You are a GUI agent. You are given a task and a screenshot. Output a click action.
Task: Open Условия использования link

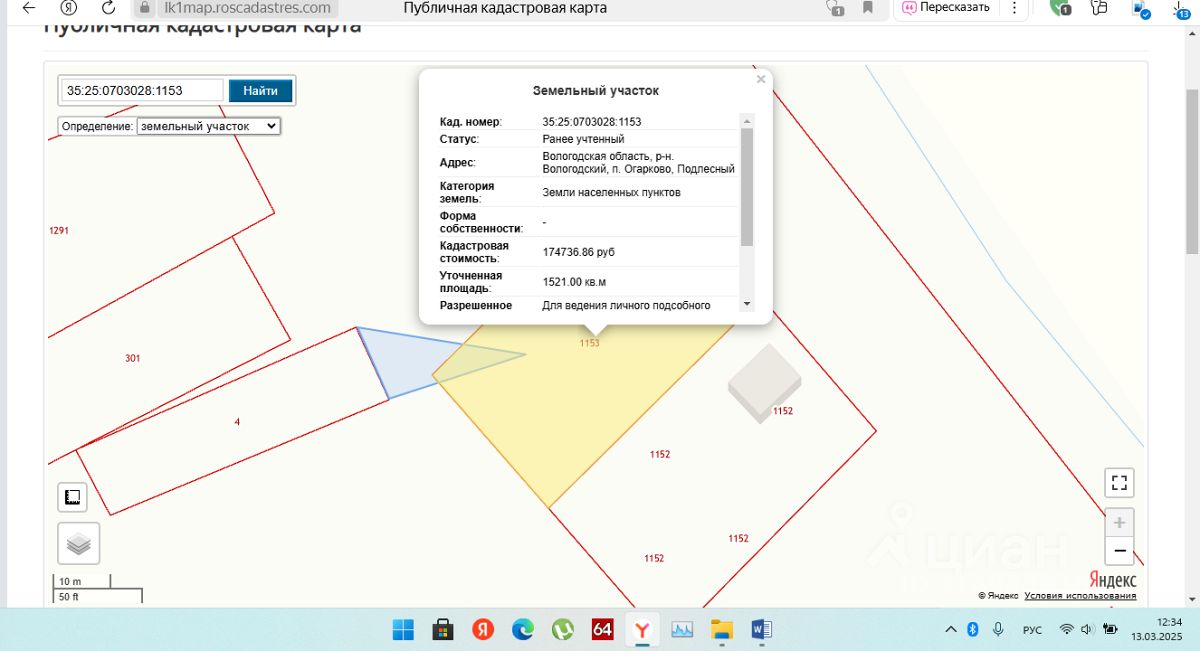point(1080,596)
